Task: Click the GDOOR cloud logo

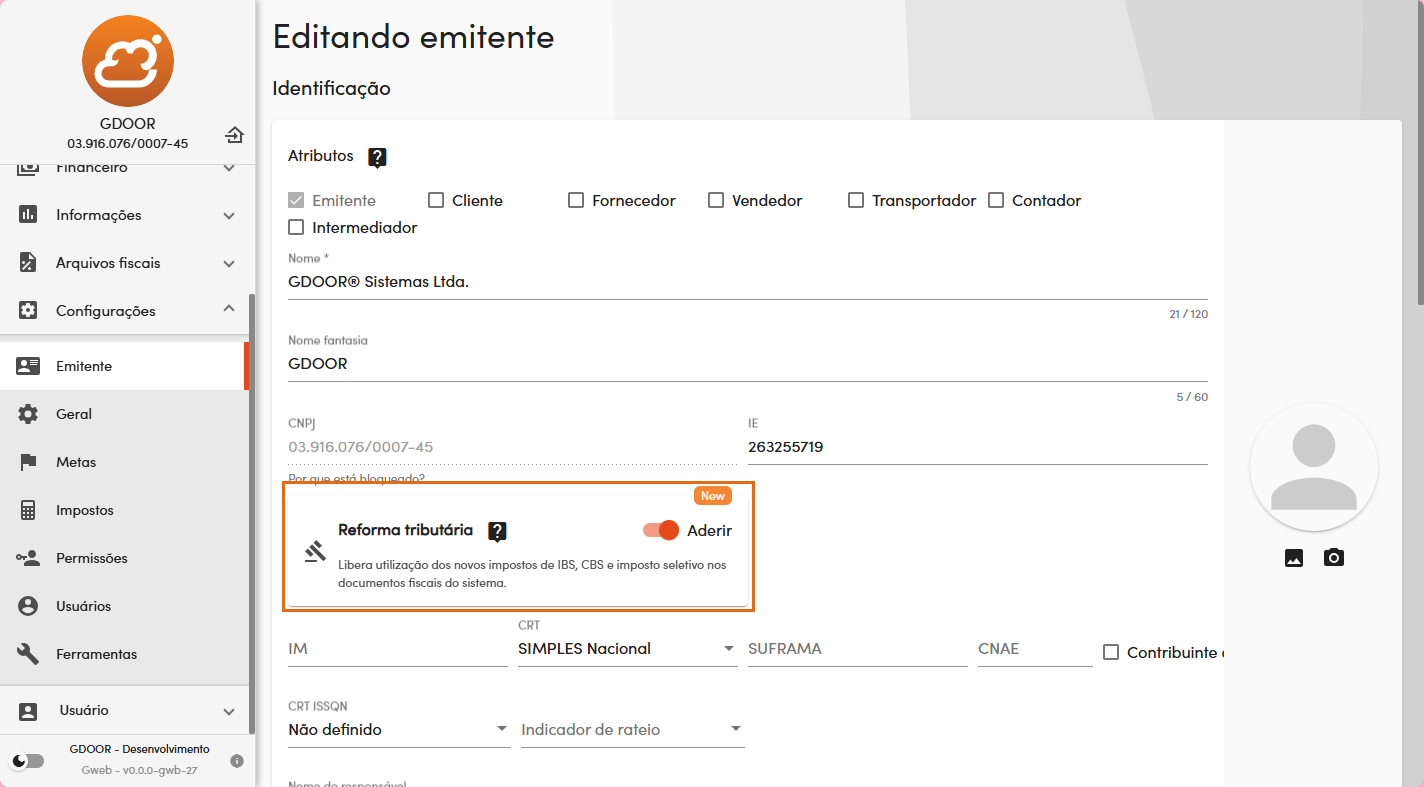Action: [x=128, y=61]
